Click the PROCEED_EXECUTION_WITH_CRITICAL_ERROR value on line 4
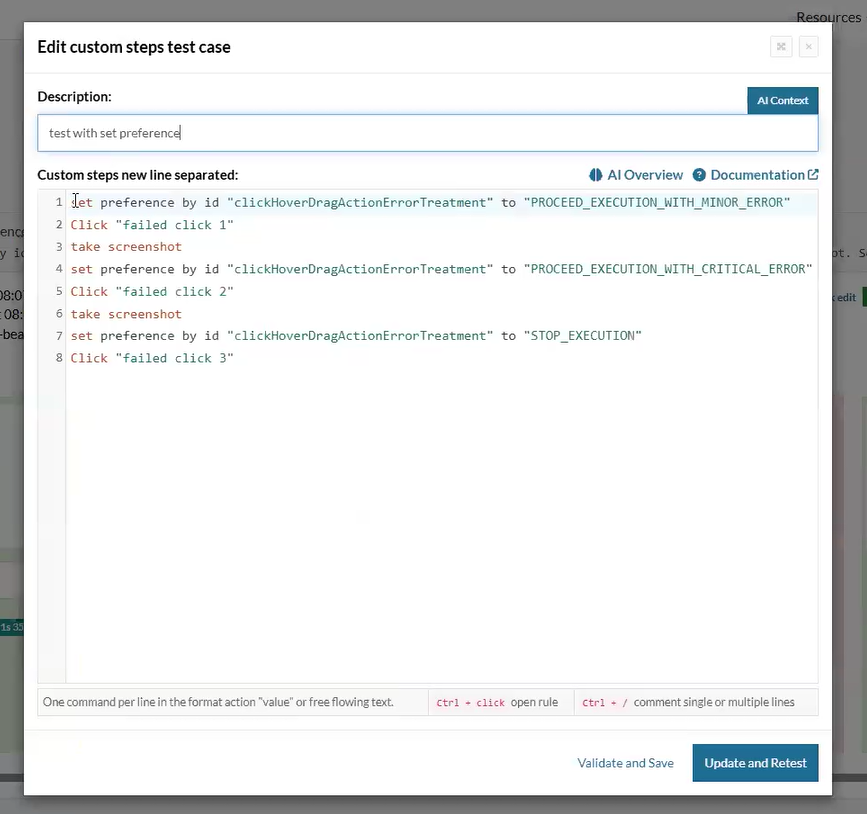The height and width of the screenshot is (814, 867). 667,269
